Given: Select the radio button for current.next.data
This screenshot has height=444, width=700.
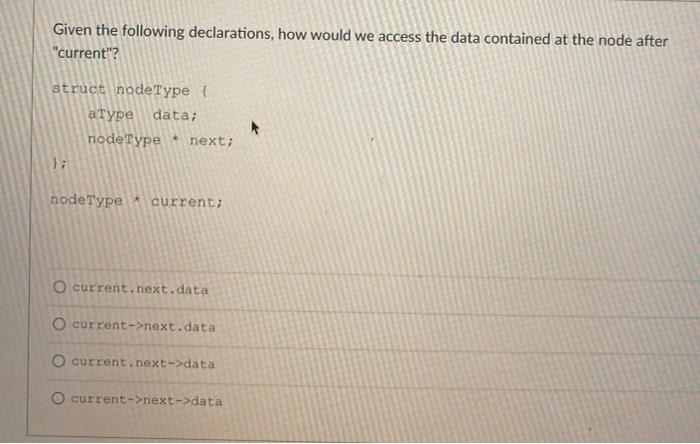Looking at the screenshot, I should click(59, 286).
